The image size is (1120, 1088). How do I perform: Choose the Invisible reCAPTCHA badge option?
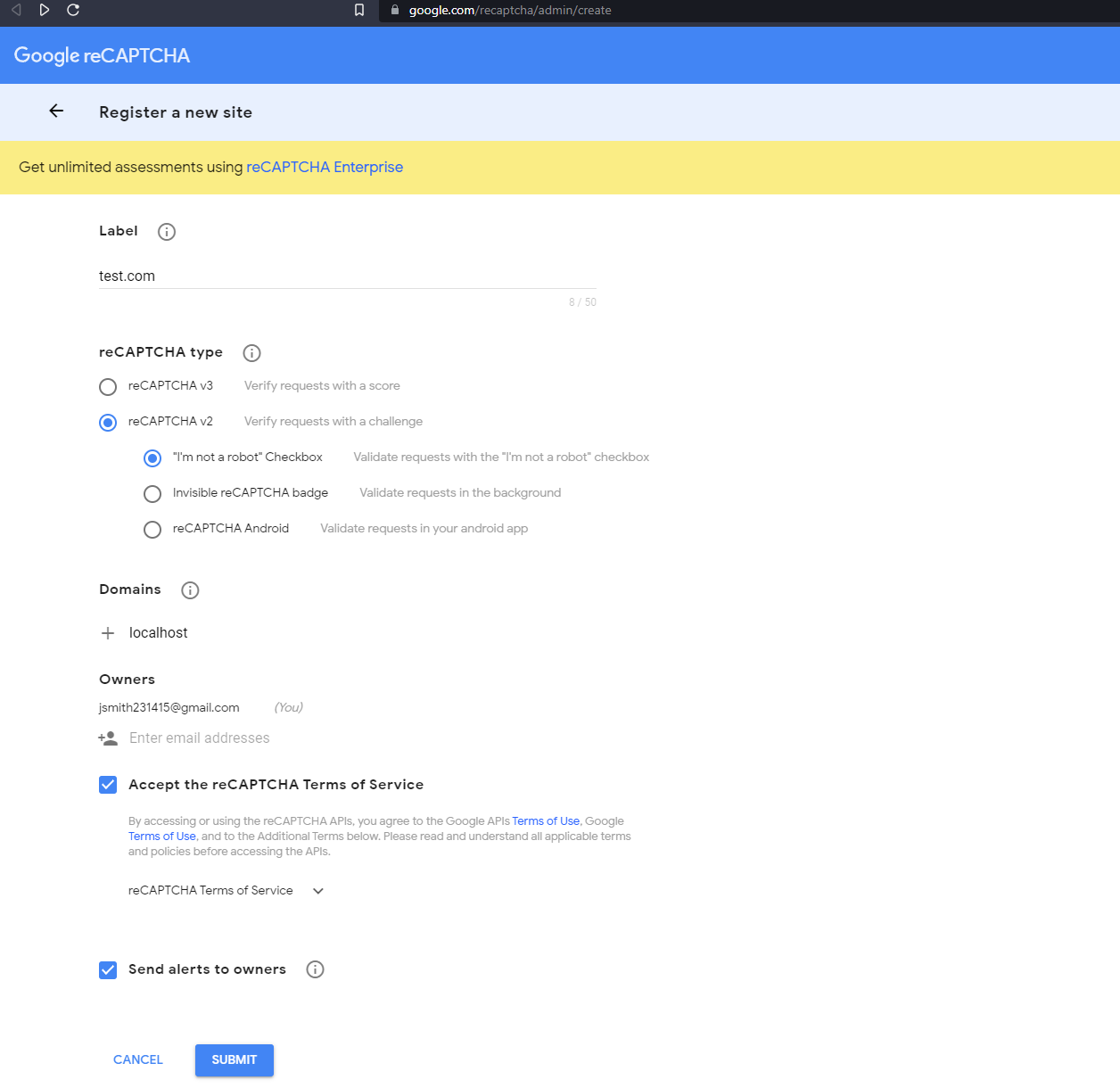click(152, 494)
